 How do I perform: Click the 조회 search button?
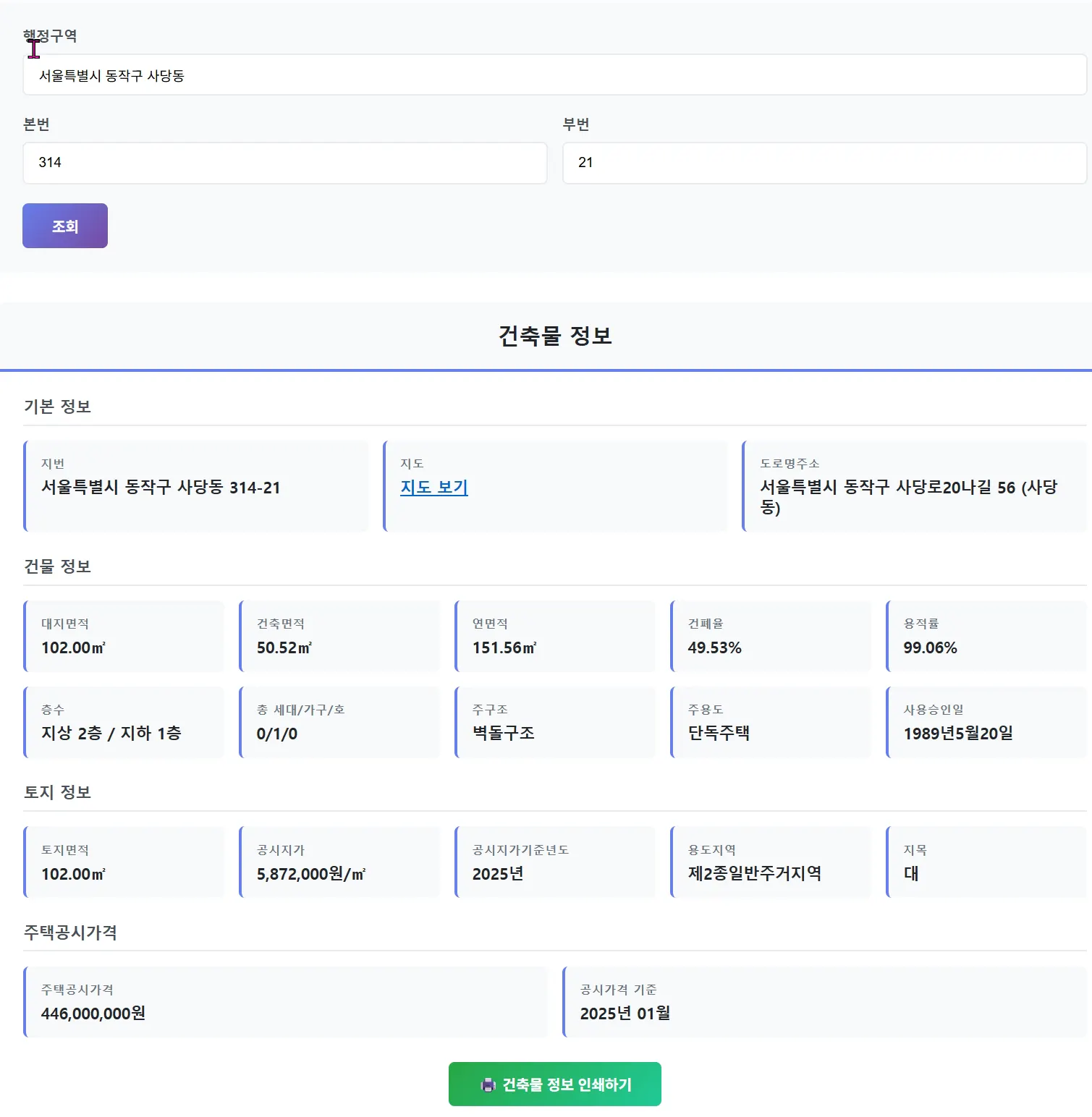(65, 226)
